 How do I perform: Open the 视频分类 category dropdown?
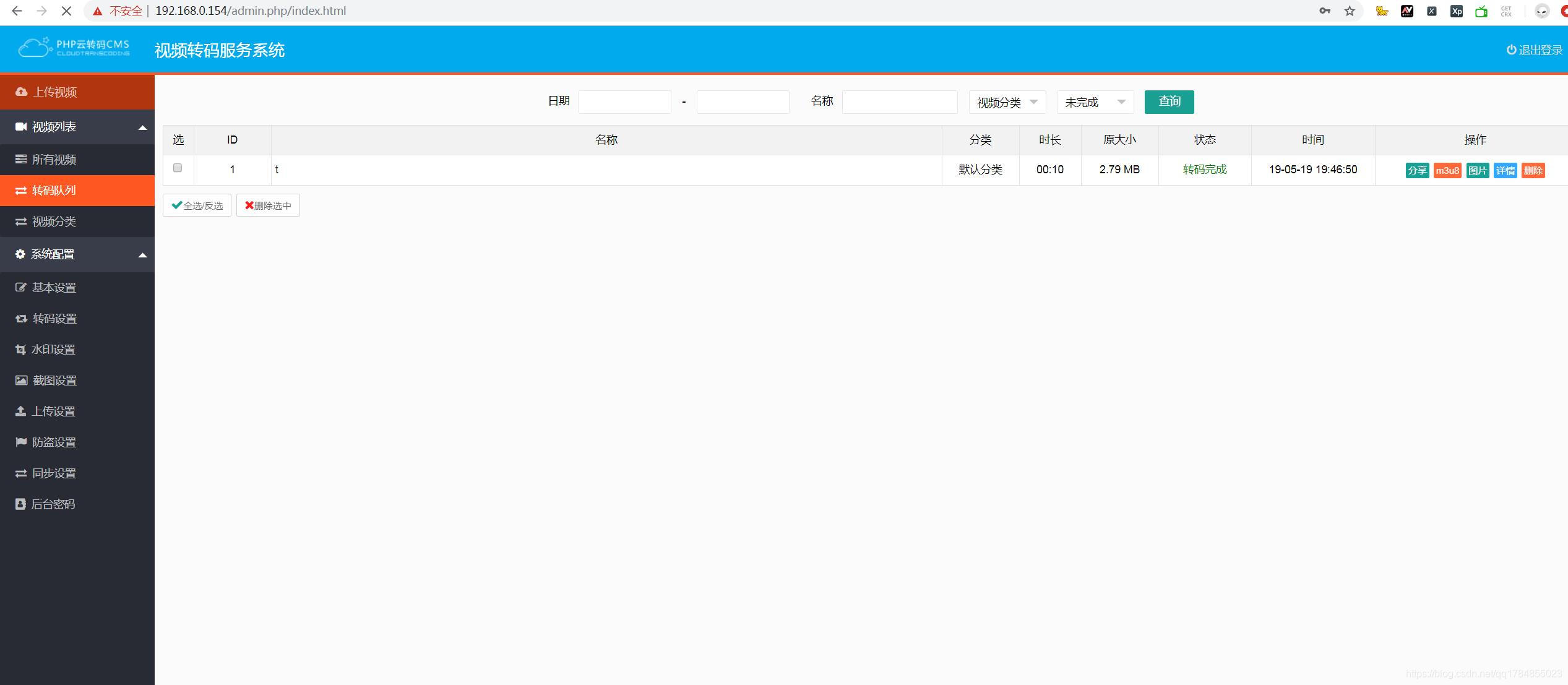point(1007,102)
